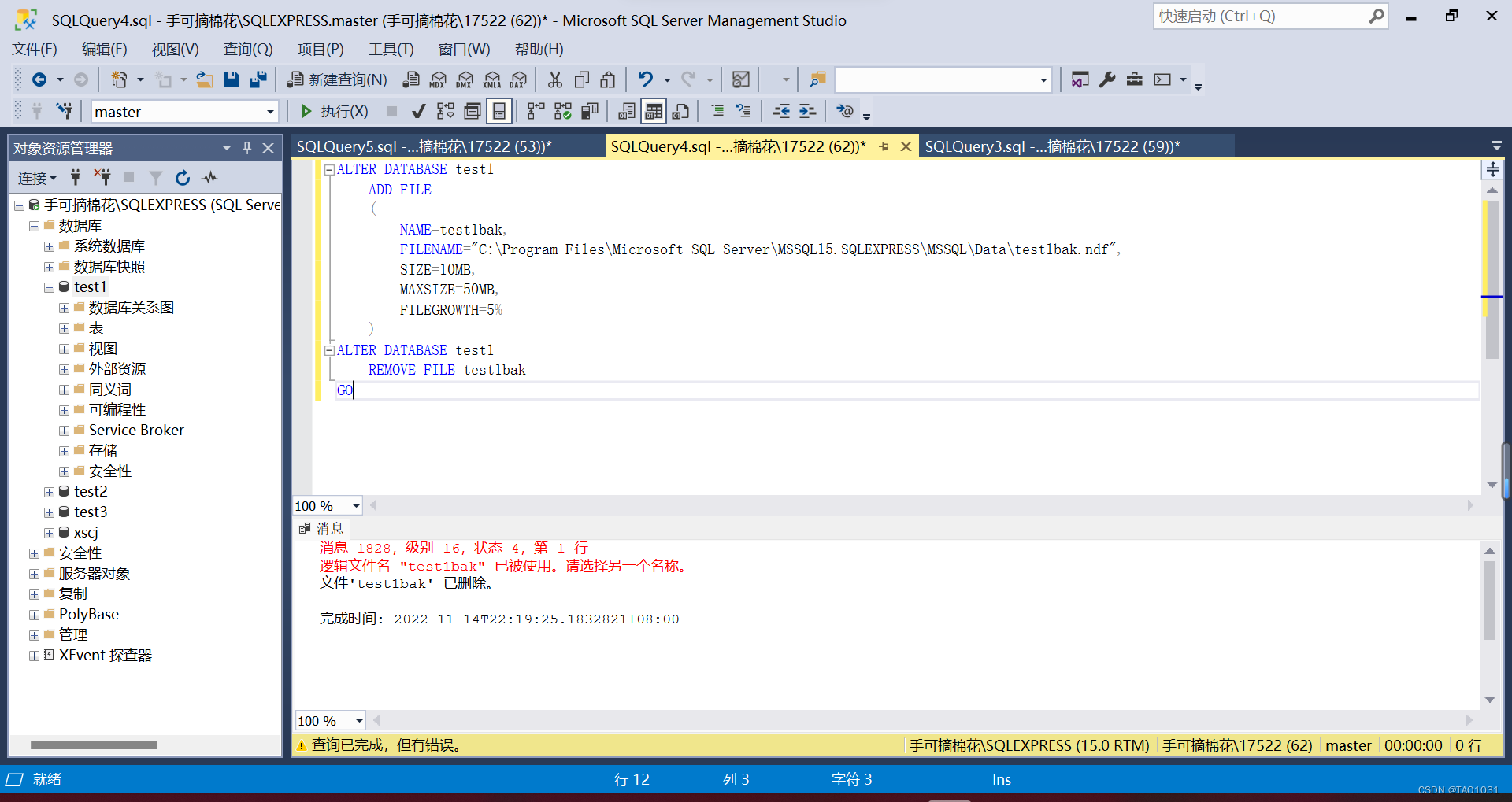This screenshot has width=1512, height=802.
Task: Toggle results to text button
Action: point(627,112)
